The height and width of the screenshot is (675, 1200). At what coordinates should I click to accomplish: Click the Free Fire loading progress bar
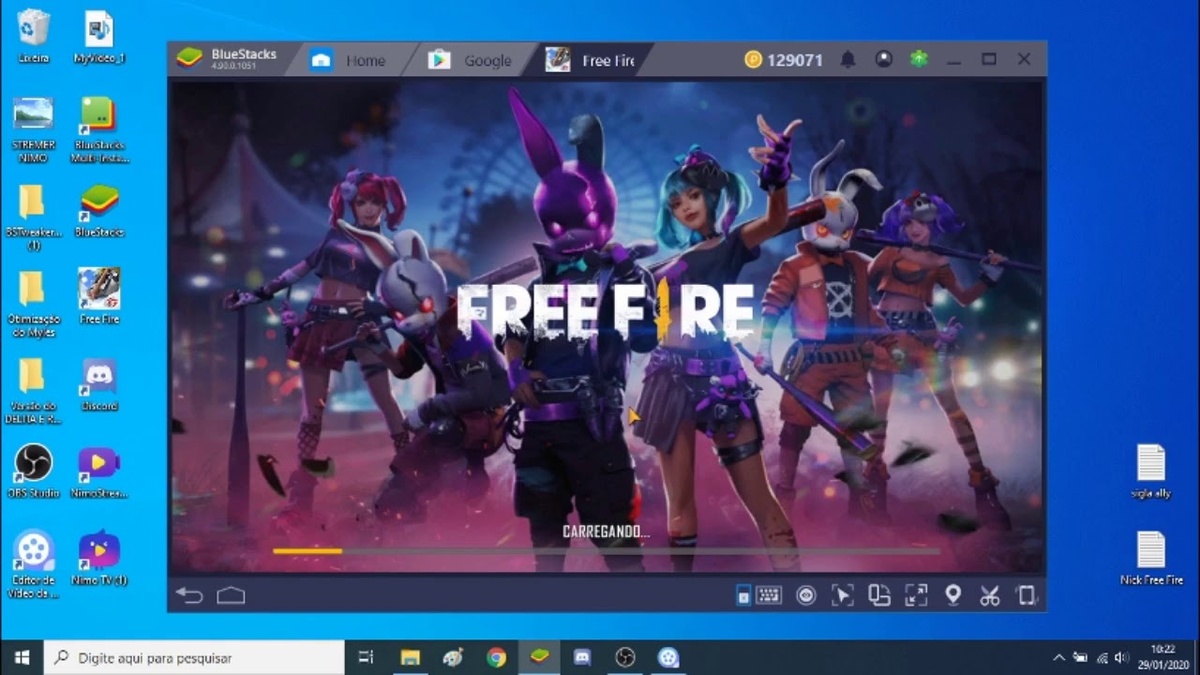pos(605,551)
